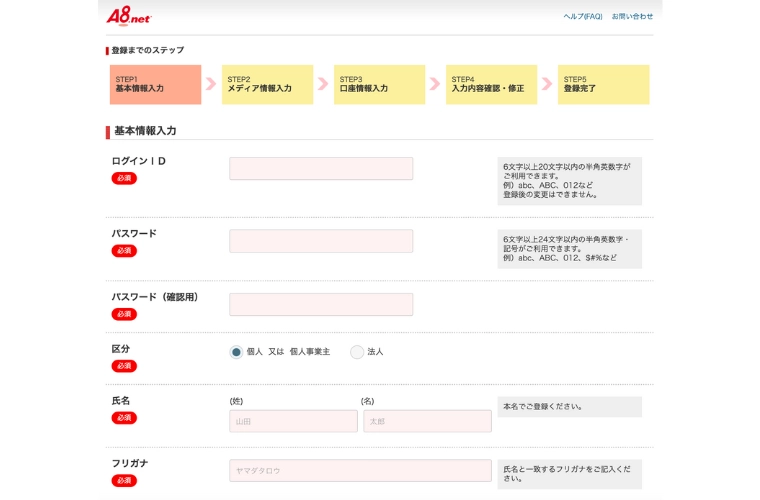
Task: Click the 必須 badge under 氏名
Action: tap(124, 418)
